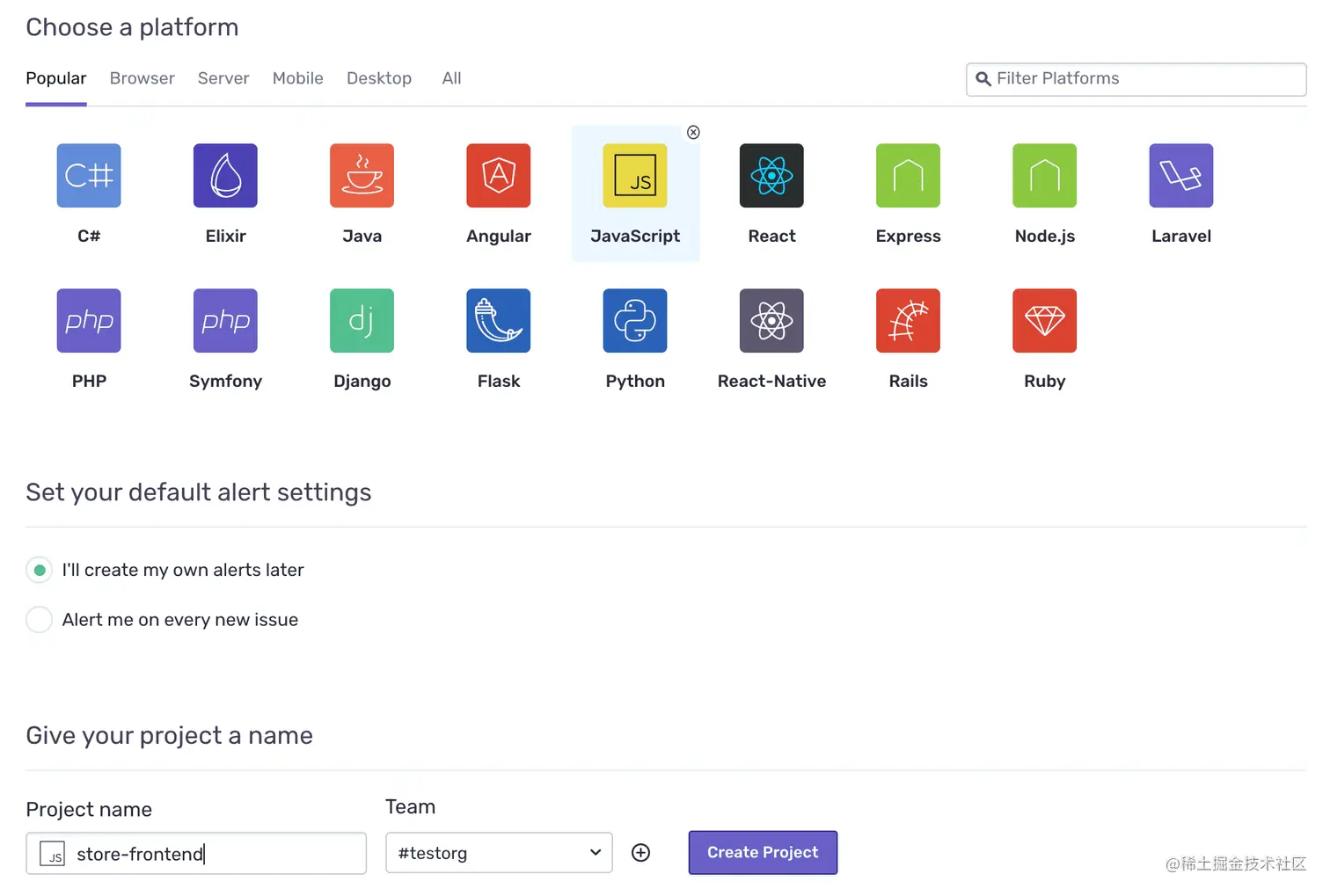Click the Create Project button
The height and width of the screenshot is (896, 1330).
tap(763, 853)
